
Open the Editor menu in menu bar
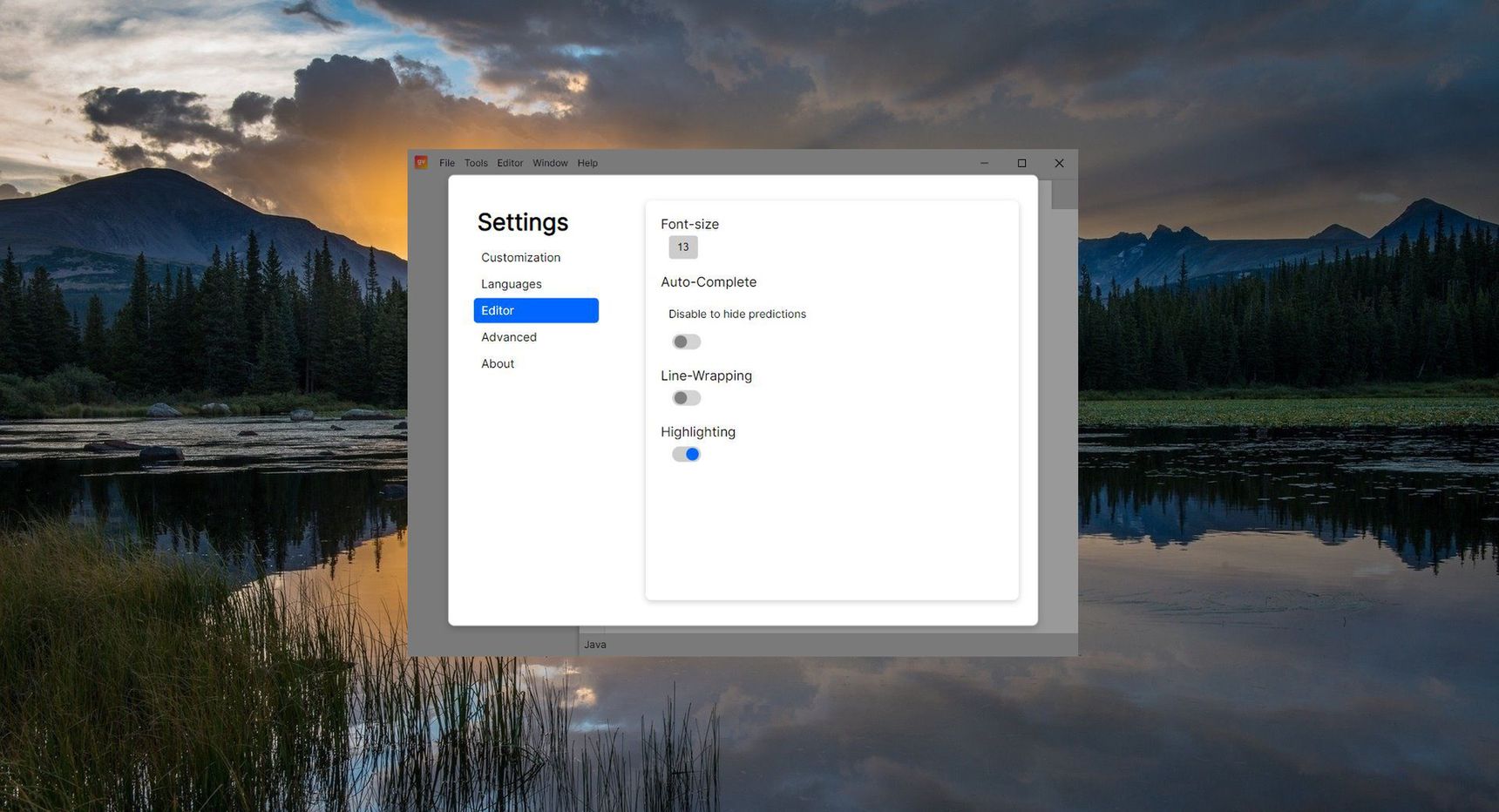click(510, 163)
